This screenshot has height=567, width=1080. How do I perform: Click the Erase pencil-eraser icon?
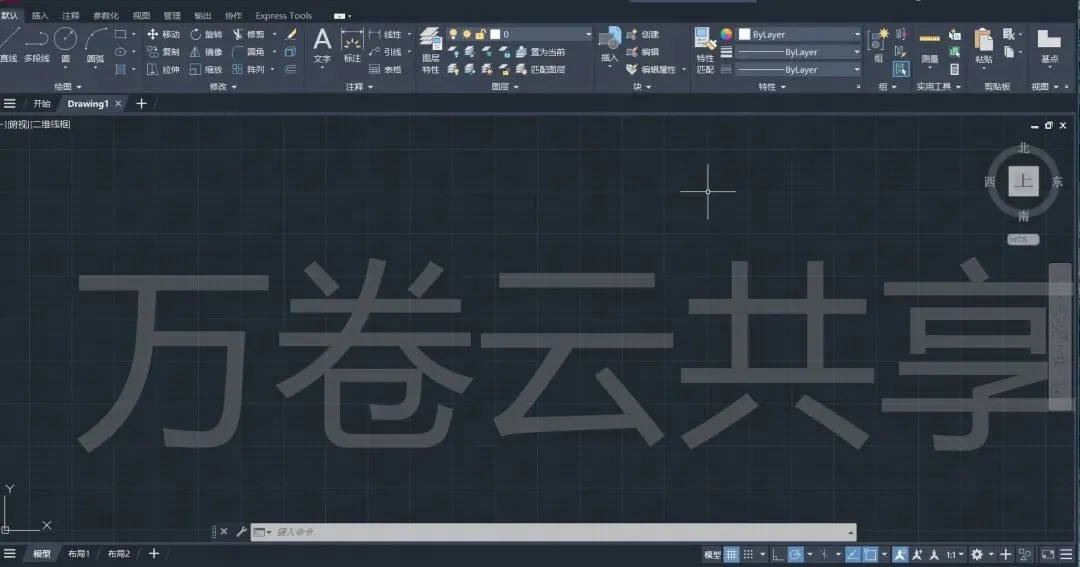[x=291, y=34]
